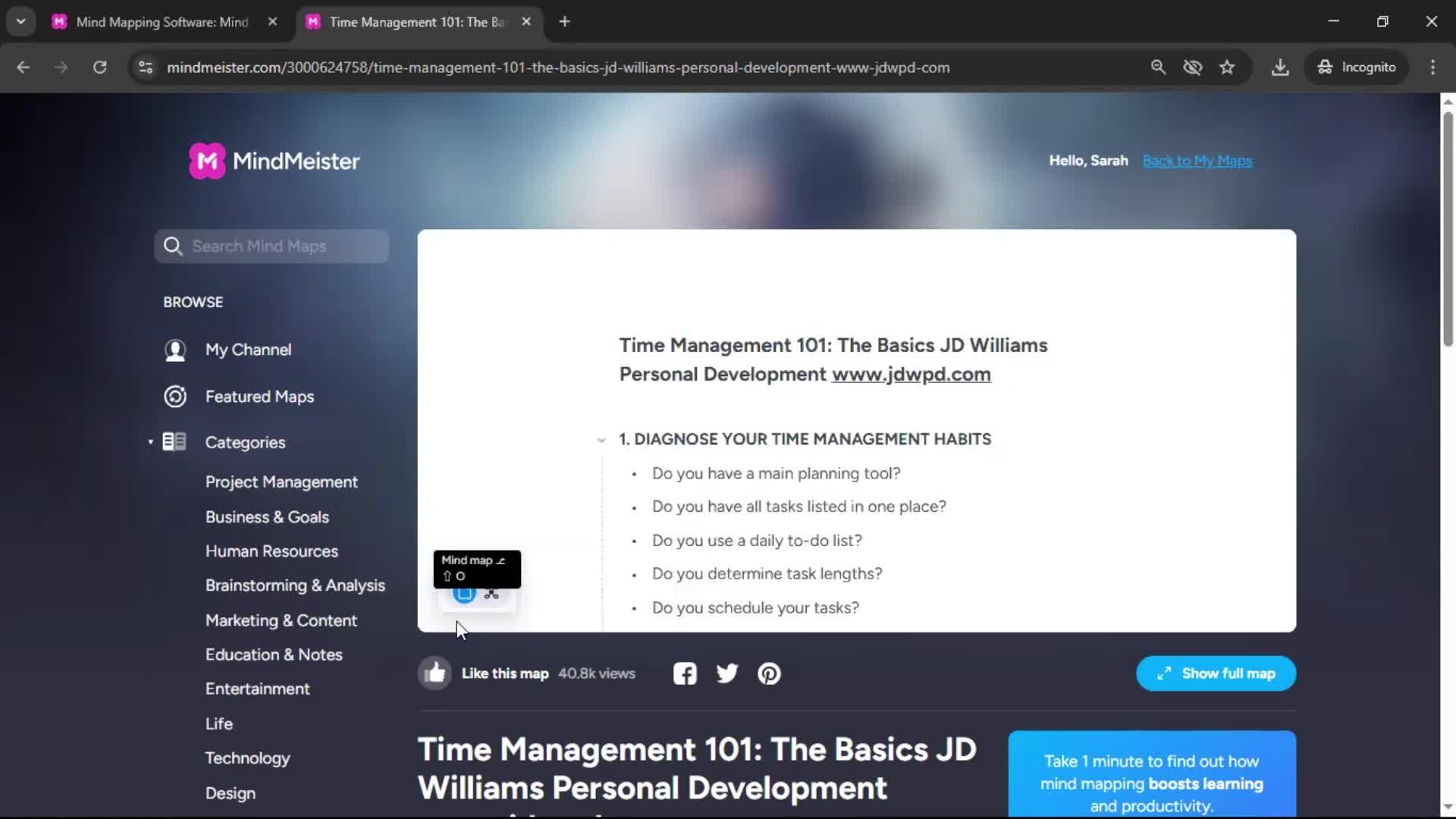1456x819 pixels.
Task: Click the search magnifier icon in Search Mind Maps
Action: click(x=173, y=246)
